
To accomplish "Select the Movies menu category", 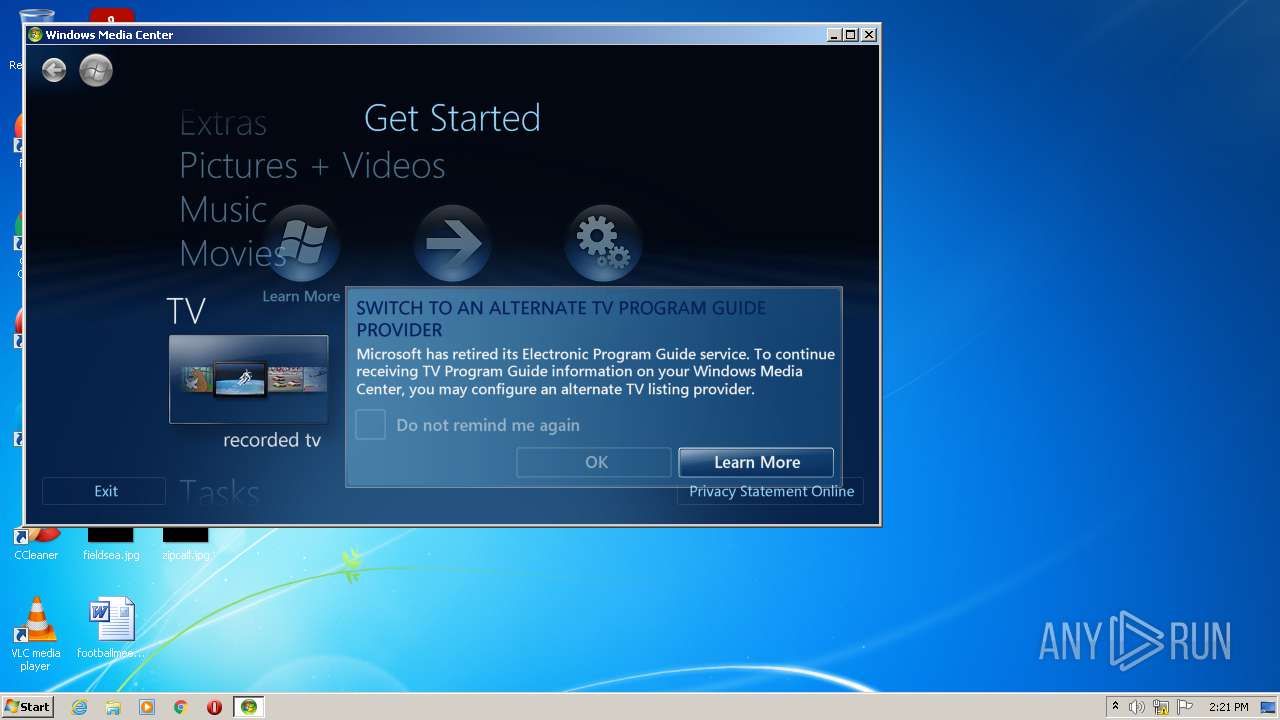I will [233, 254].
